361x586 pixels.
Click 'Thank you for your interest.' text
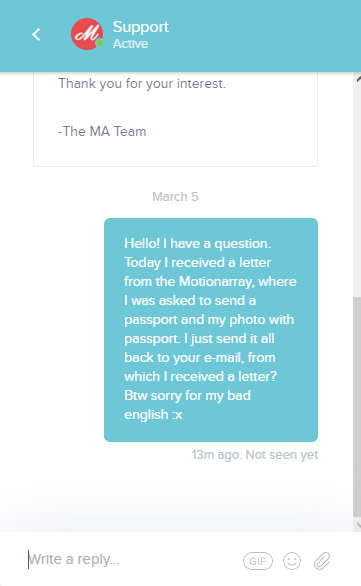coord(142,84)
